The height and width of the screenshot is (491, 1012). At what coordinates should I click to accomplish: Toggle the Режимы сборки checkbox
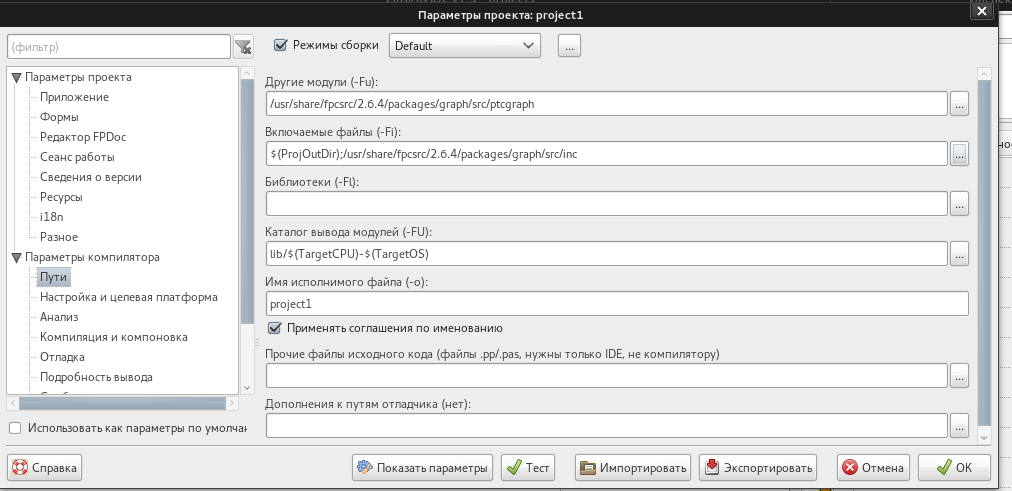click(x=280, y=45)
